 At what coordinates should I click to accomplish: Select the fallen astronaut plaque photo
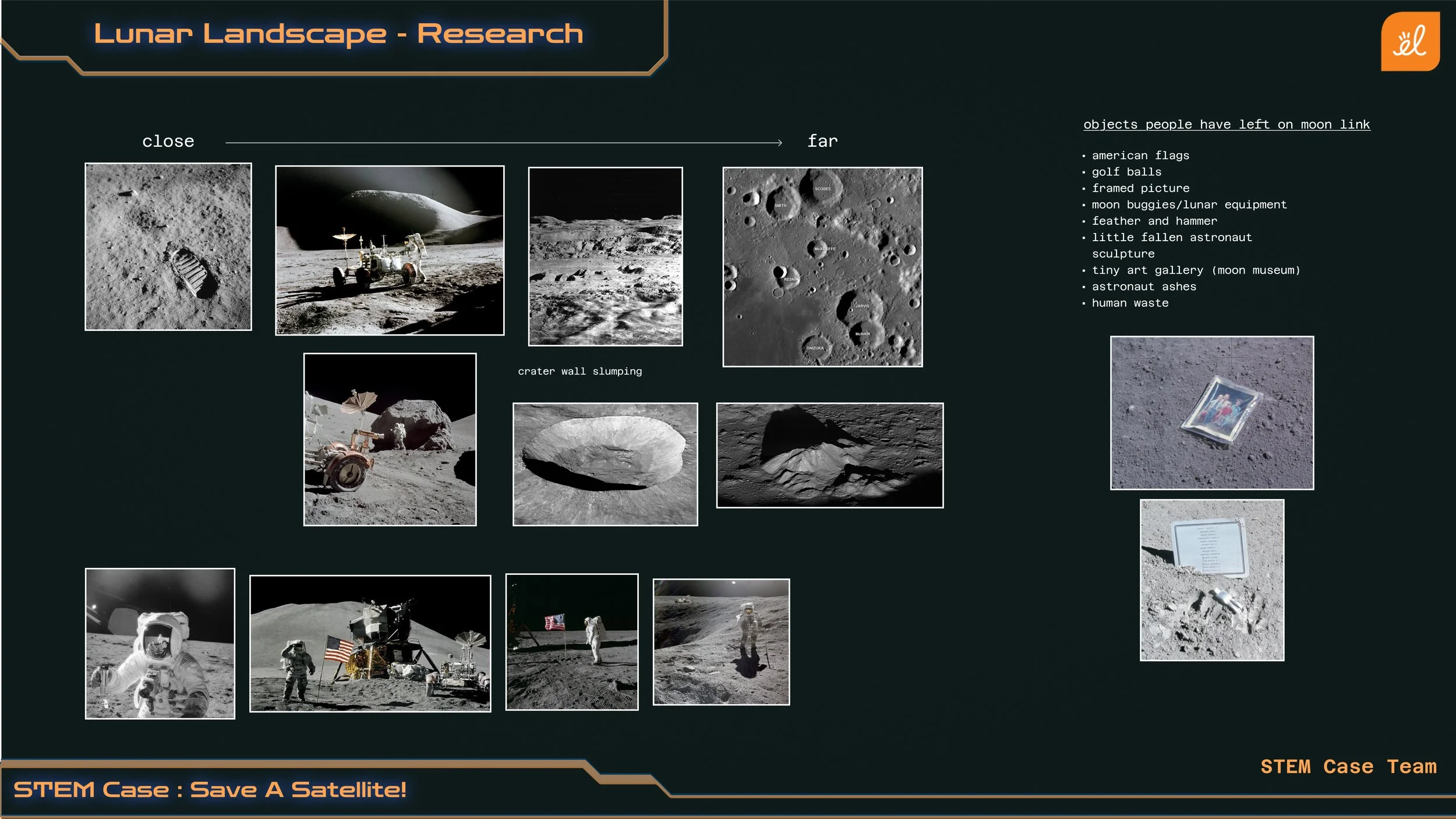point(1211,580)
